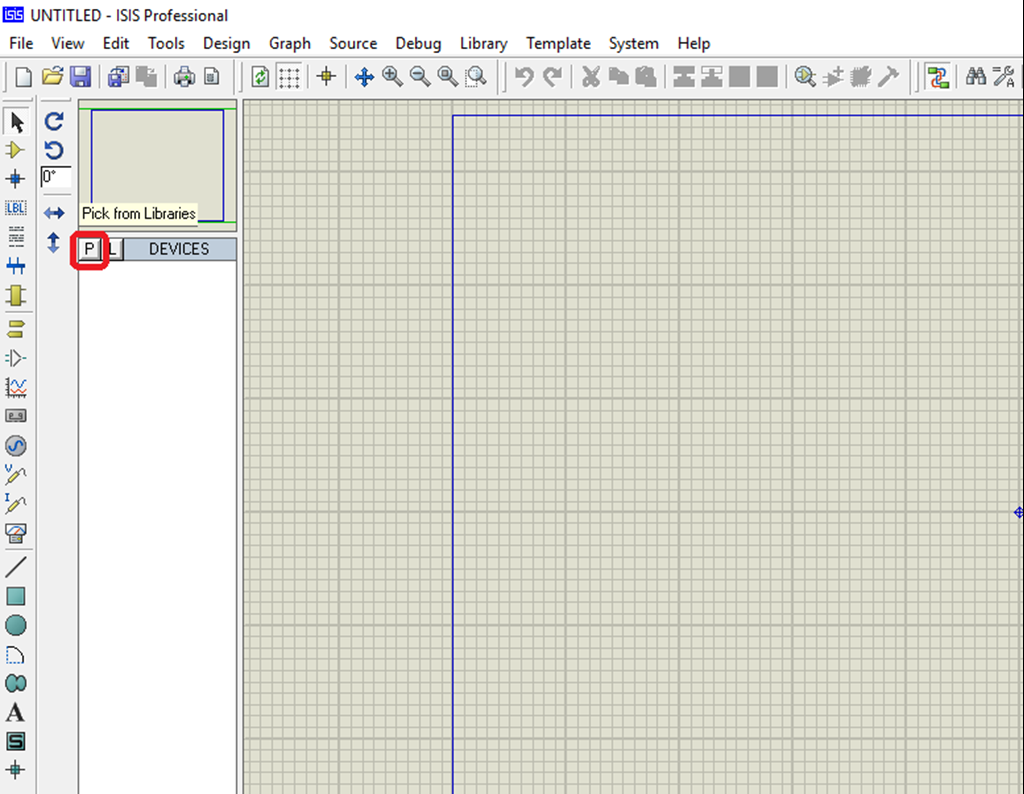This screenshot has width=1024, height=794.
Task: Flip selection with X-mirror arrow icon
Action: (x=55, y=213)
